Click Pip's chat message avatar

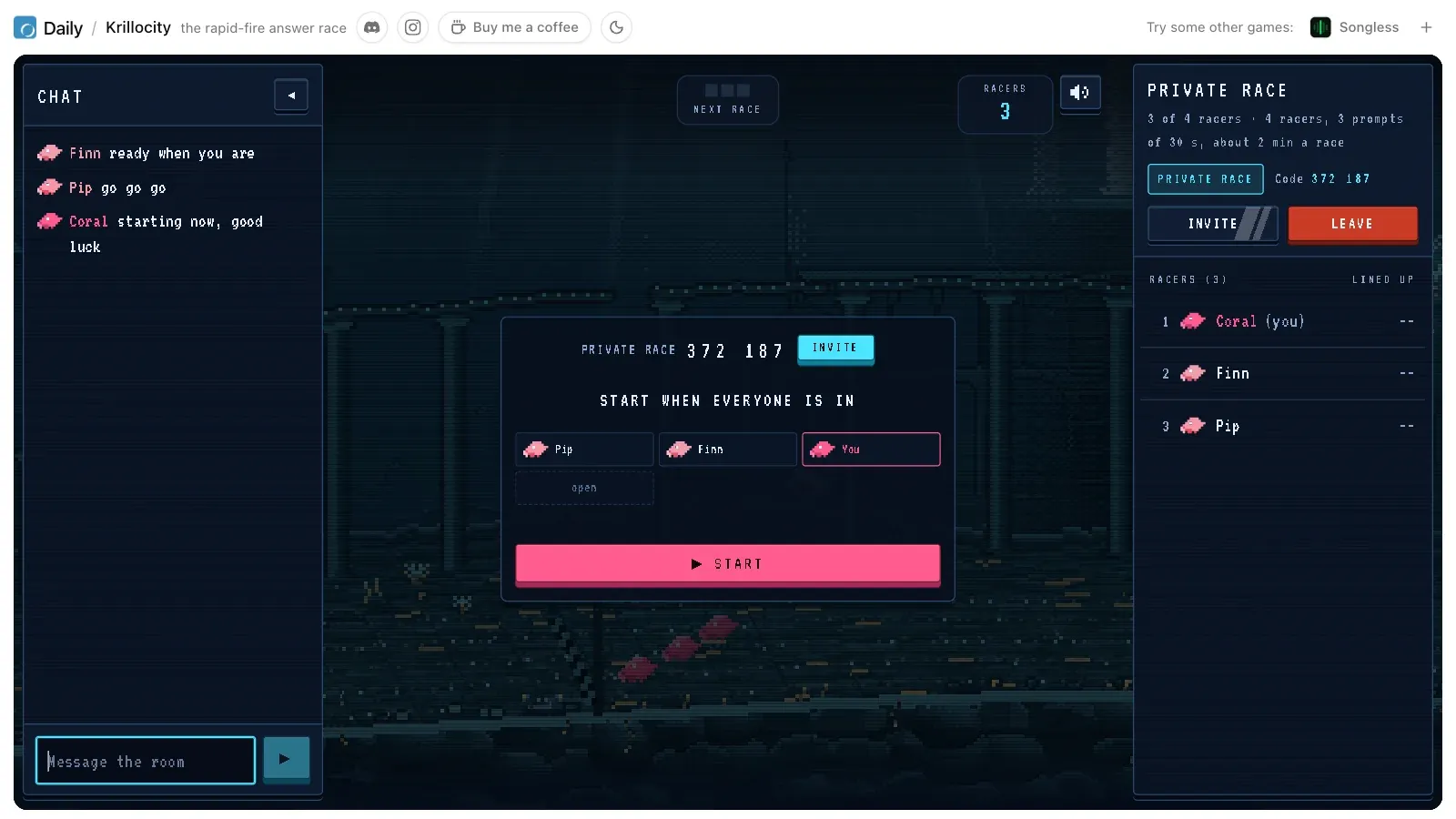click(x=49, y=187)
